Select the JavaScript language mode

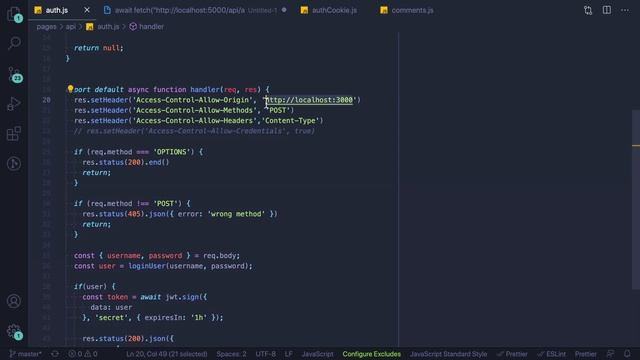pyautogui.click(x=317, y=354)
